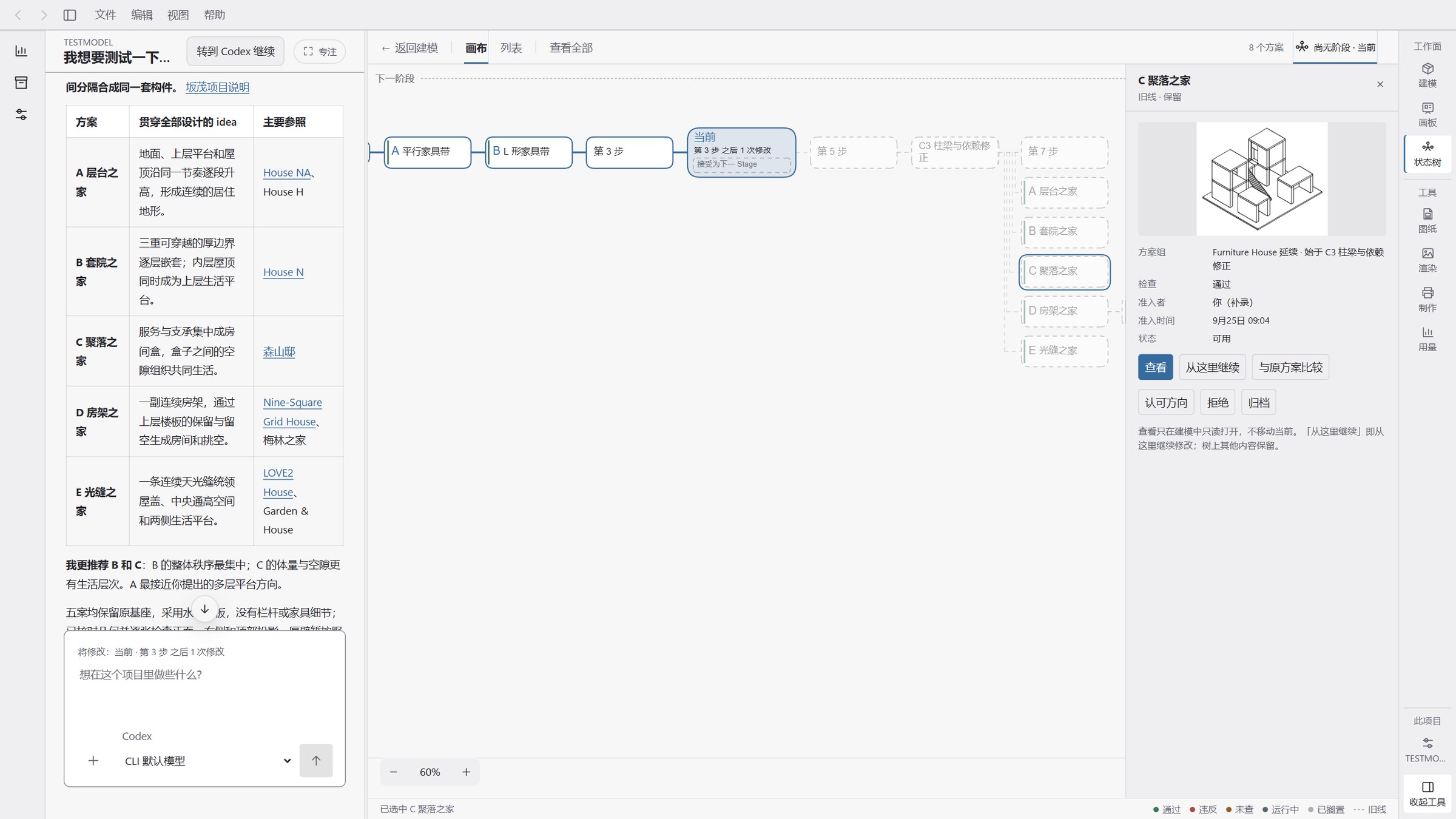Toggle 专注 focus mode

[x=320, y=52]
